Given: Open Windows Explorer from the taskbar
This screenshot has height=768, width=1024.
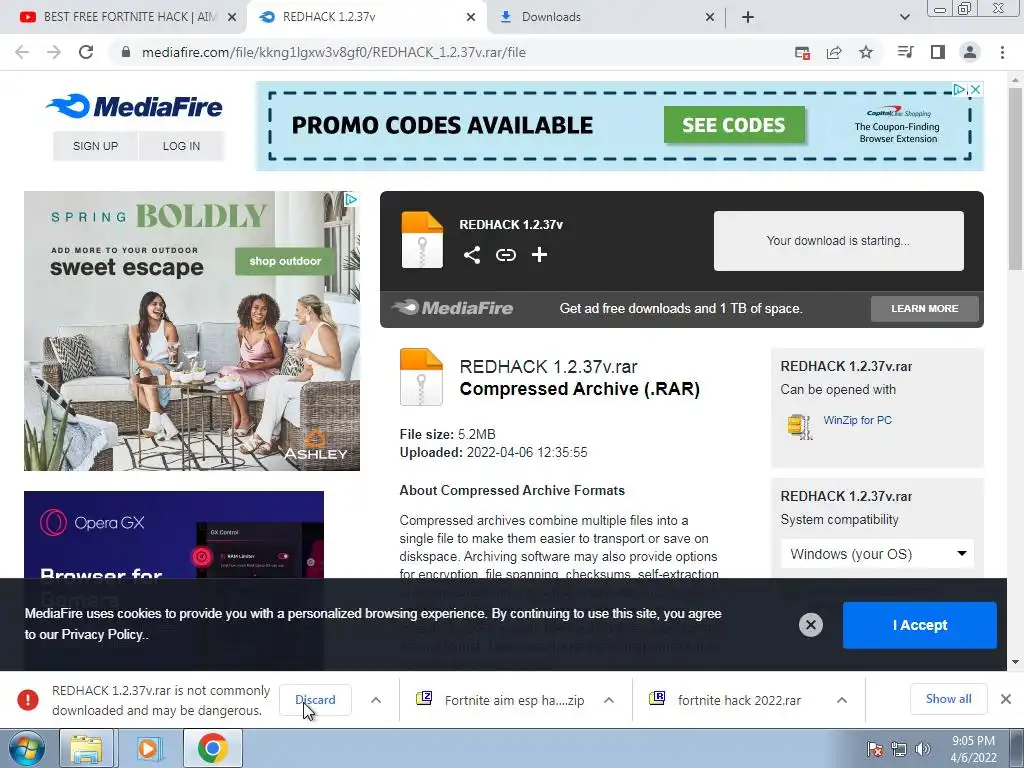Looking at the screenshot, I should (86, 748).
